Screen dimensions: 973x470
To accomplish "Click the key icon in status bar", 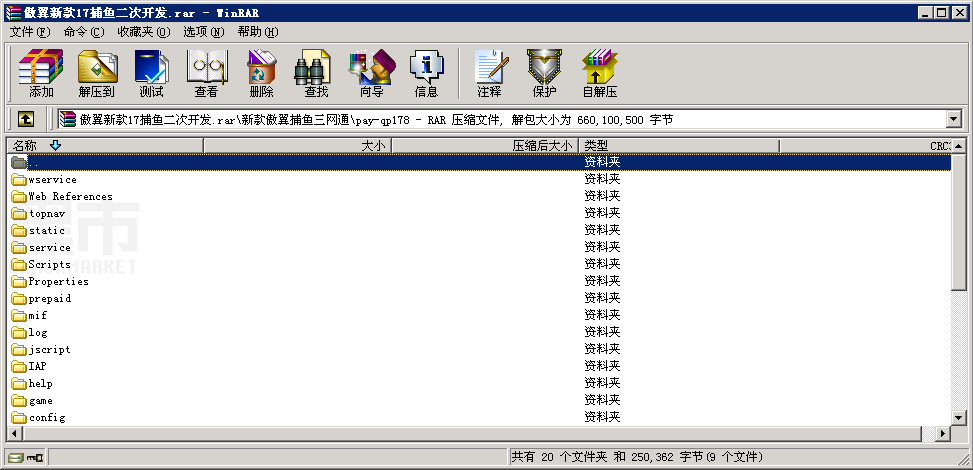I will (x=35, y=458).
